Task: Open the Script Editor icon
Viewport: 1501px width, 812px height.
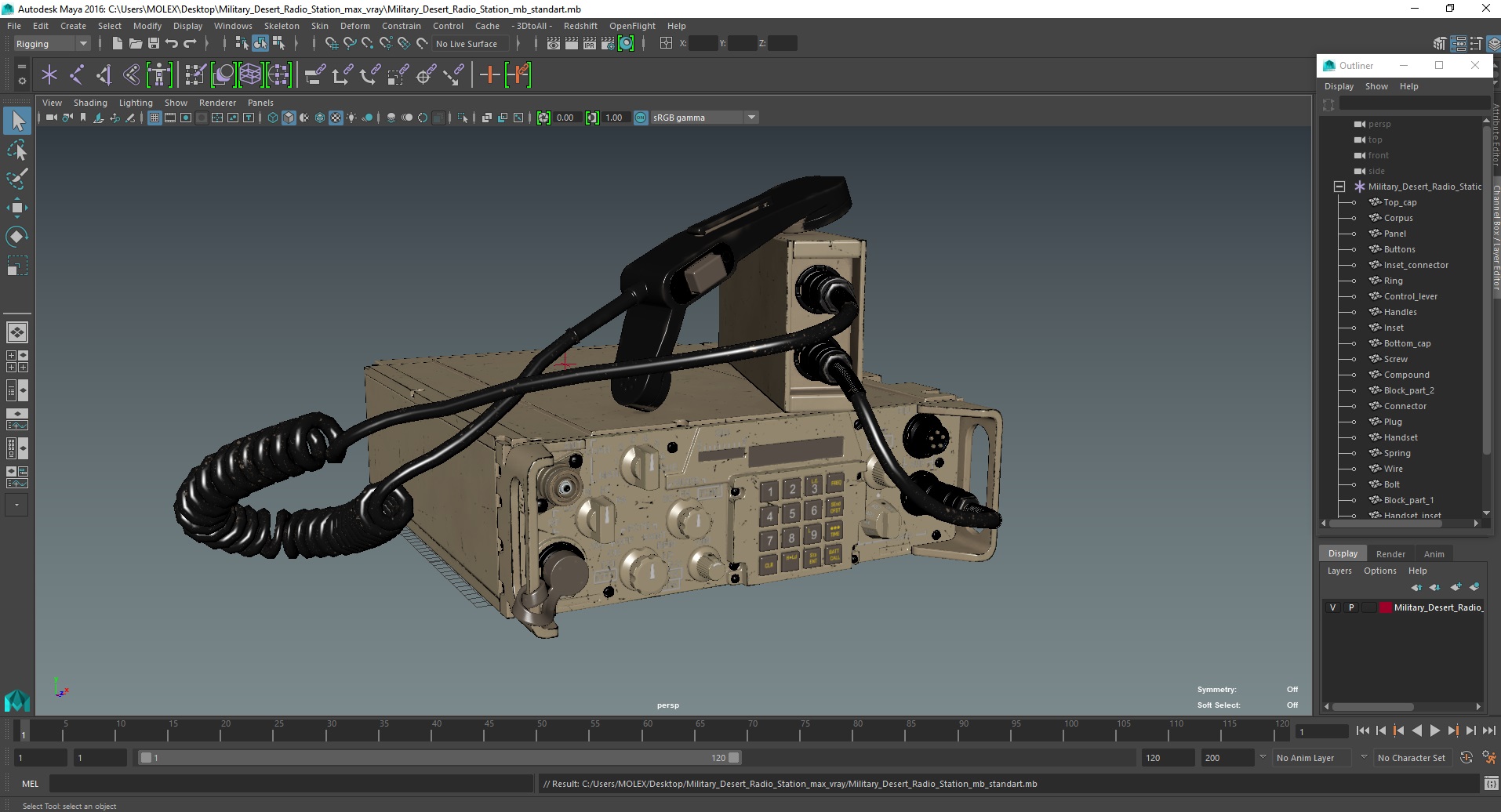Action: [1491, 784]
